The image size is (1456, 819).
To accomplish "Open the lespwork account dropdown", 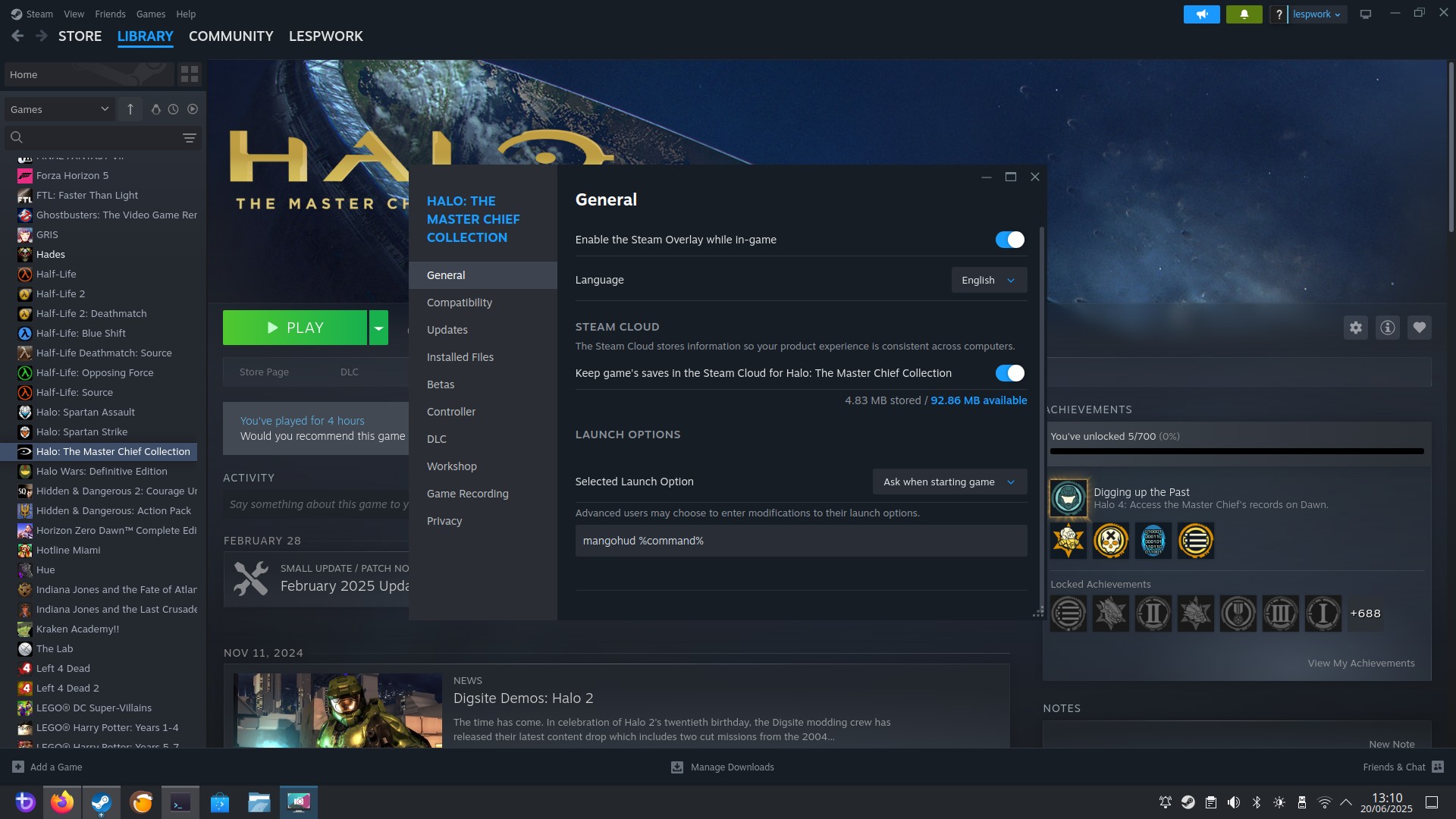I will tap(1317, 14).
